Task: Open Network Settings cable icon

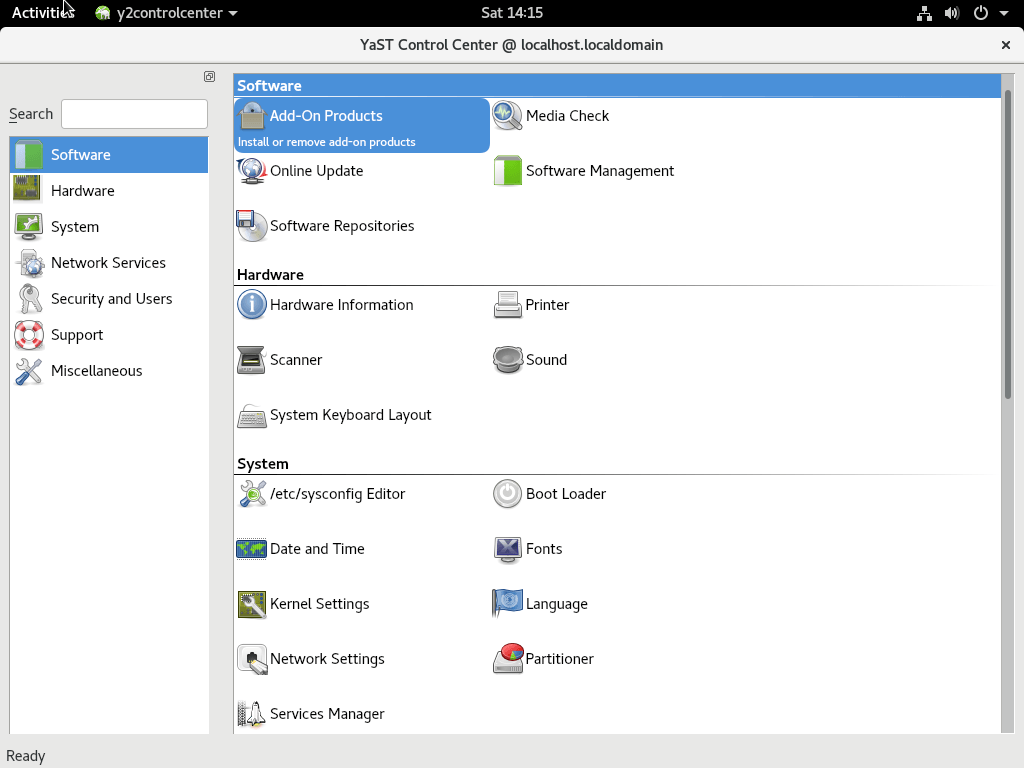Action: (251, 659)
